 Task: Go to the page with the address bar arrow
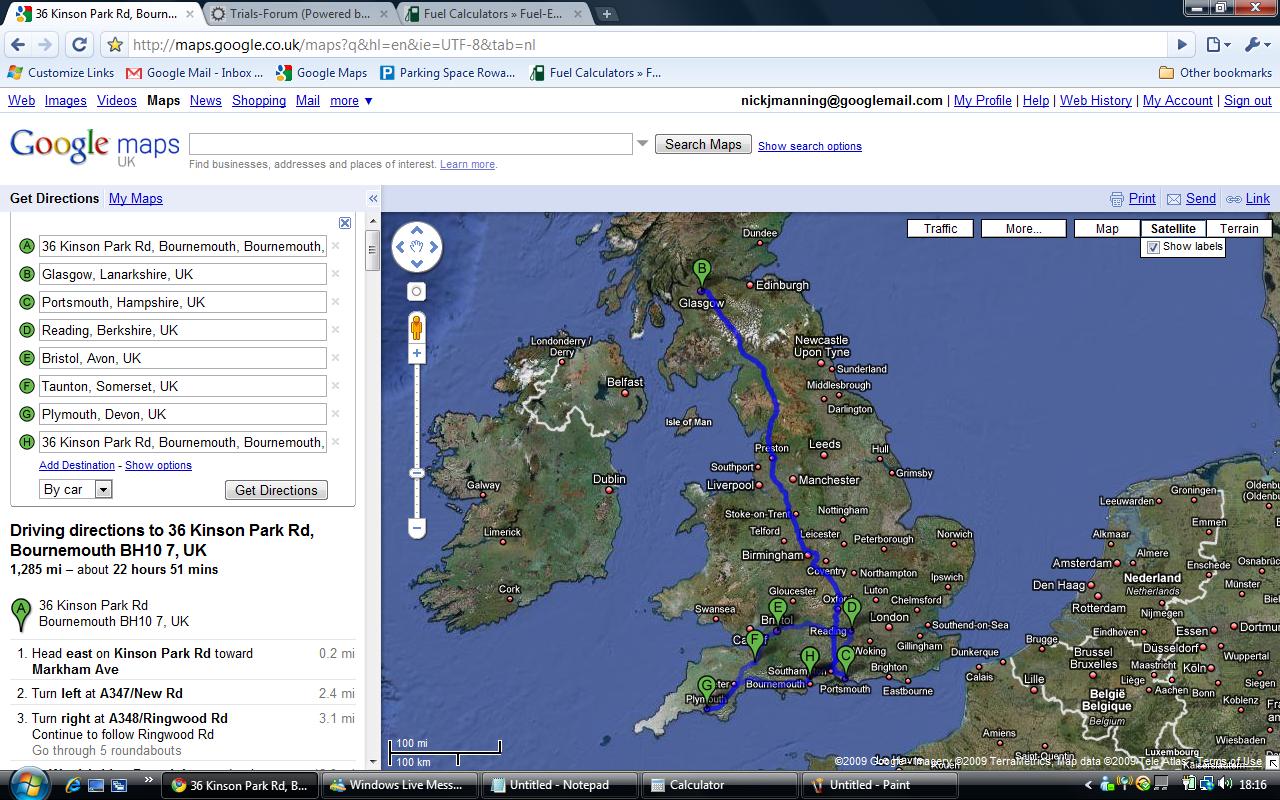[1182, 45]
